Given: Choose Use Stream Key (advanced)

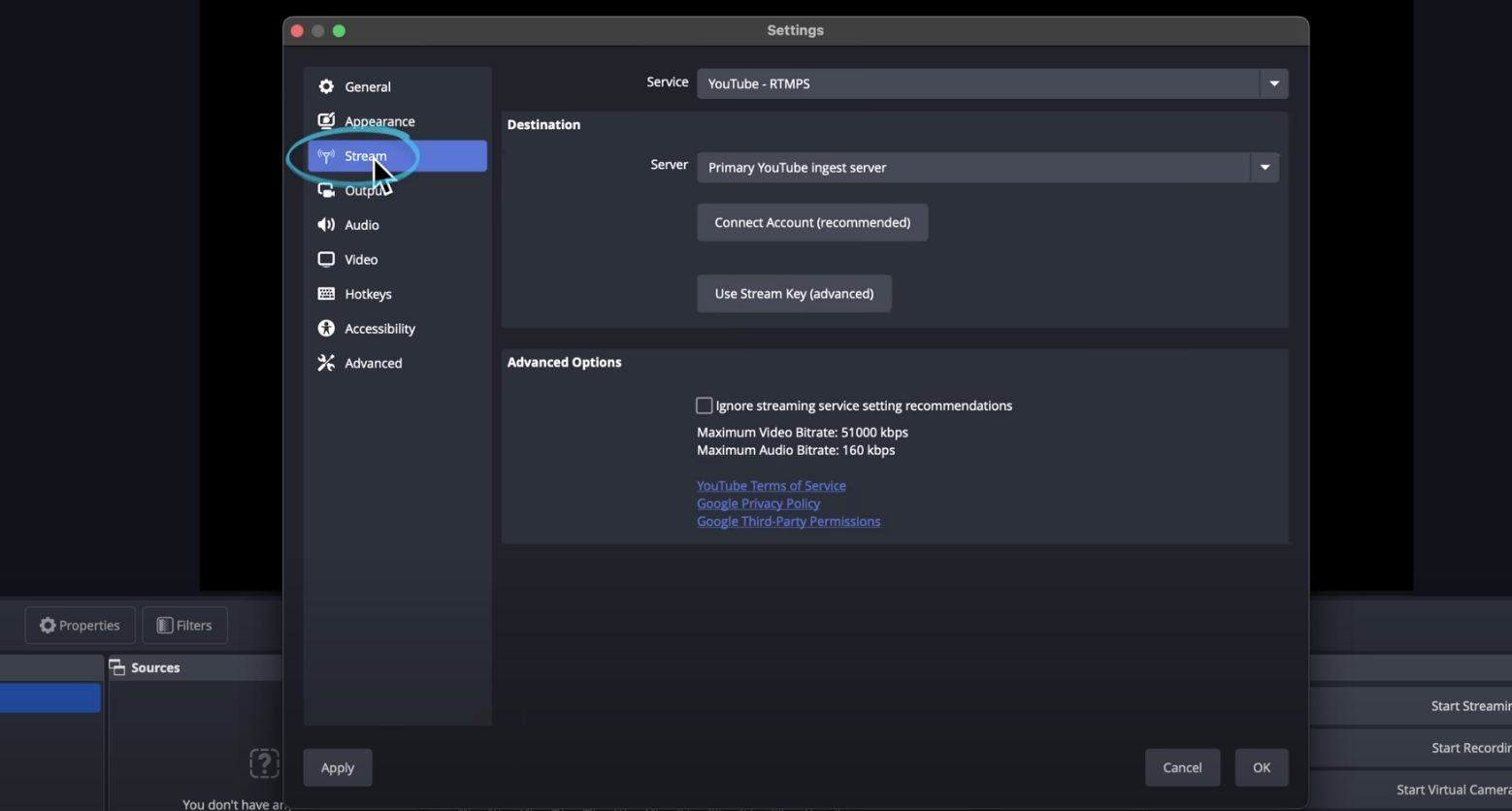Looking at the screenshot, I should point(794,294).
